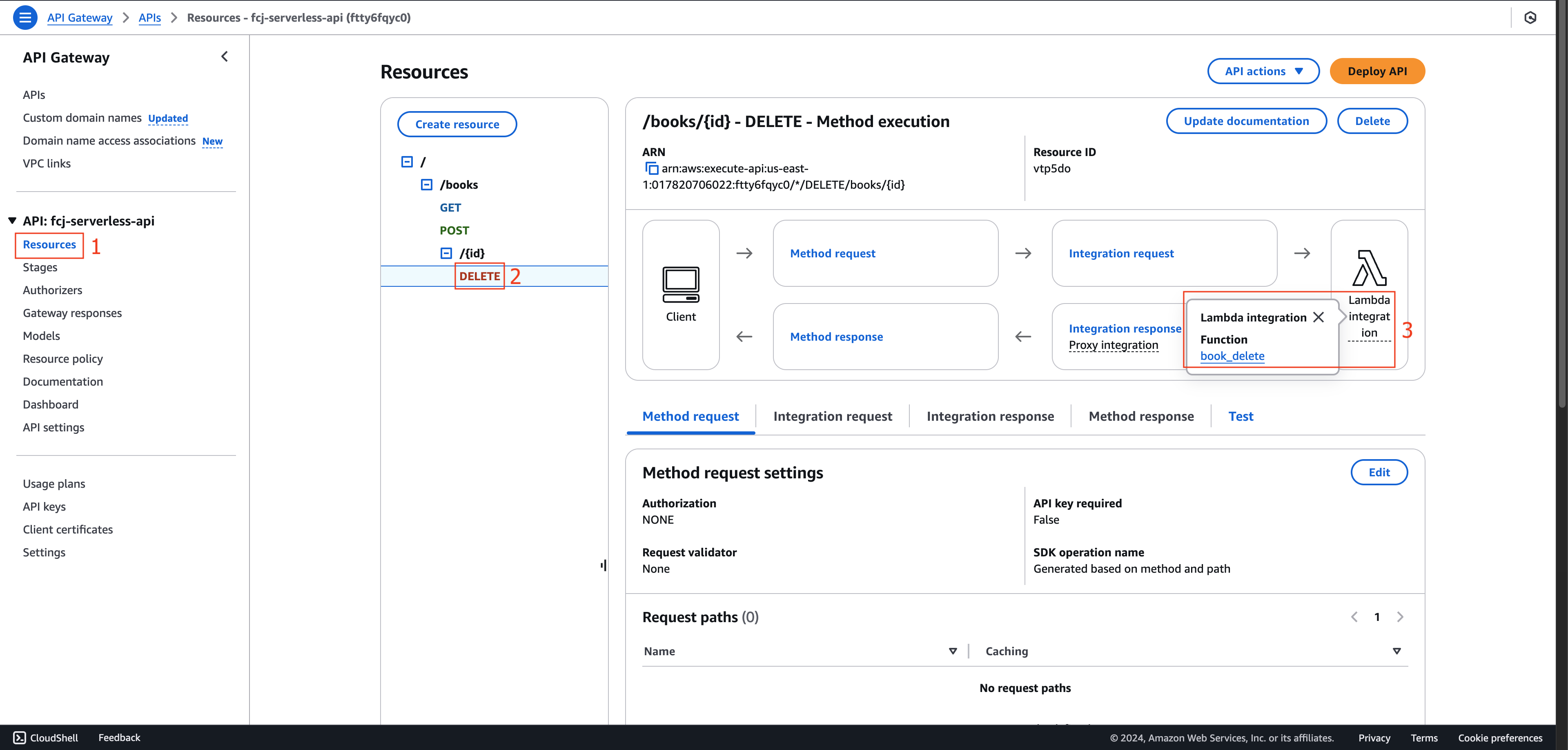Viewport: 1568px width, 750px height.
Task: Open the Privacy footer link
Action: tap(1374, 738)
